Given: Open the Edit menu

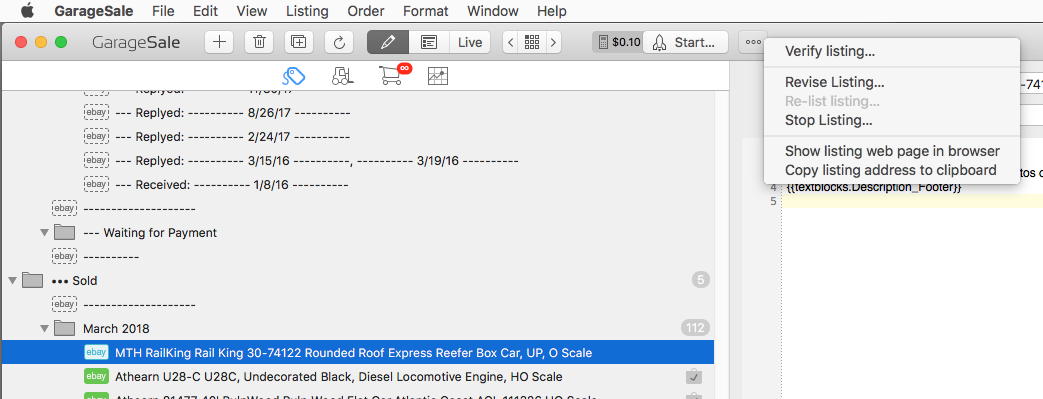Looking at the screenshot, I should pyautogui.click(x=206, y=11).
